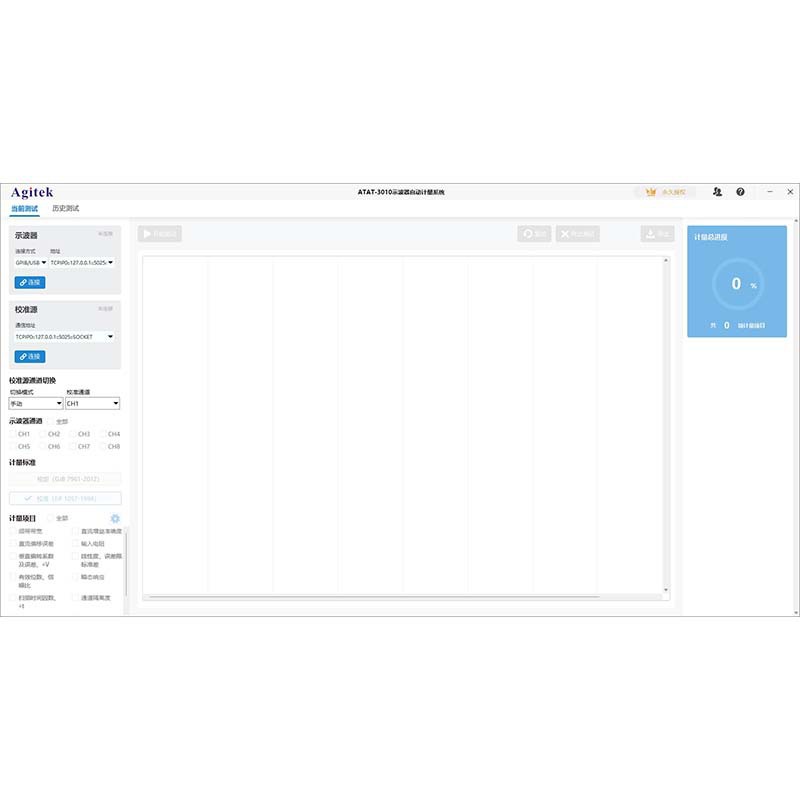Click the calibrator source 连接 button
Viewport: 800px width, 800px height.
point(30,357)
